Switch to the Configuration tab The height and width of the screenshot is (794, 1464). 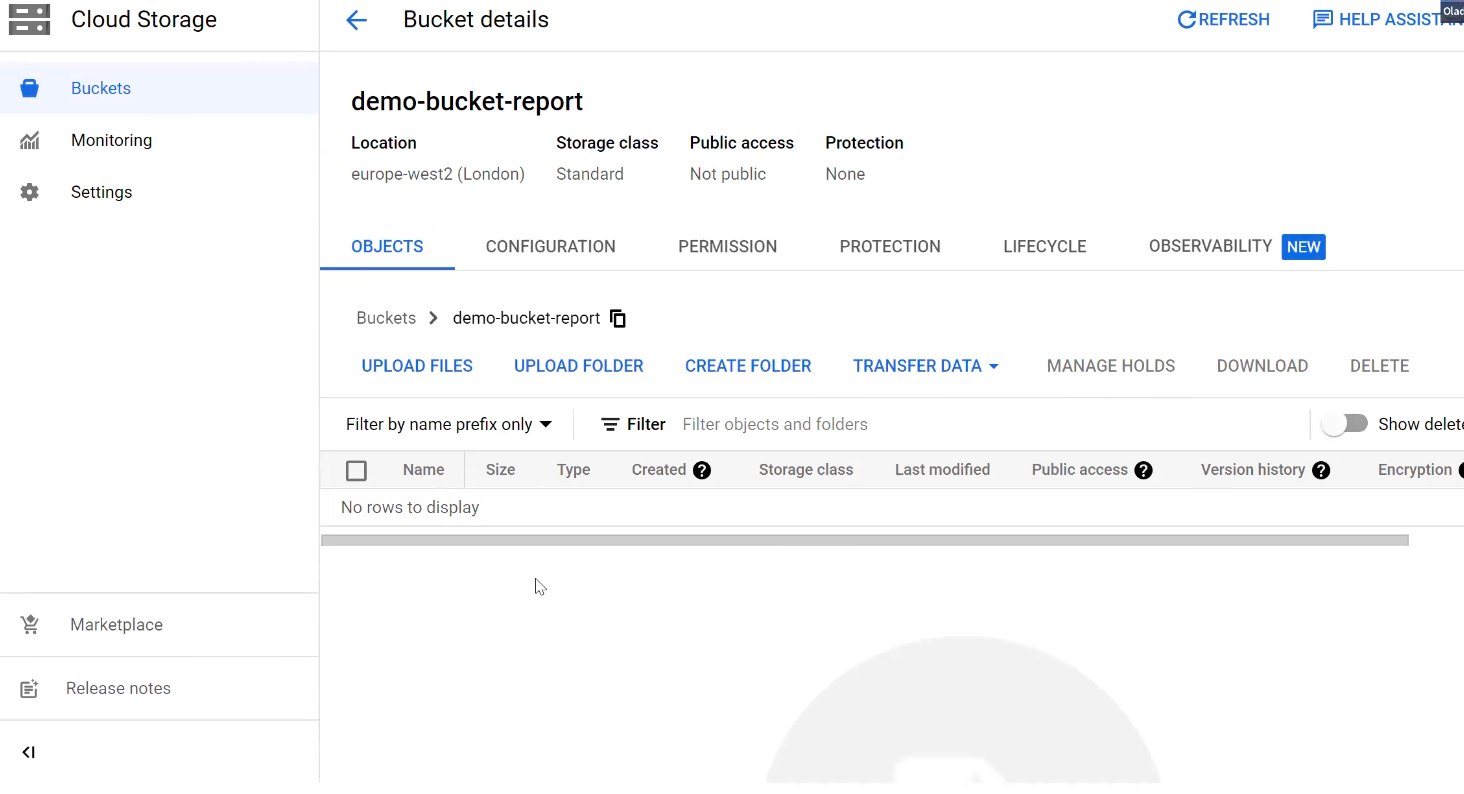[x=550, y=246]
